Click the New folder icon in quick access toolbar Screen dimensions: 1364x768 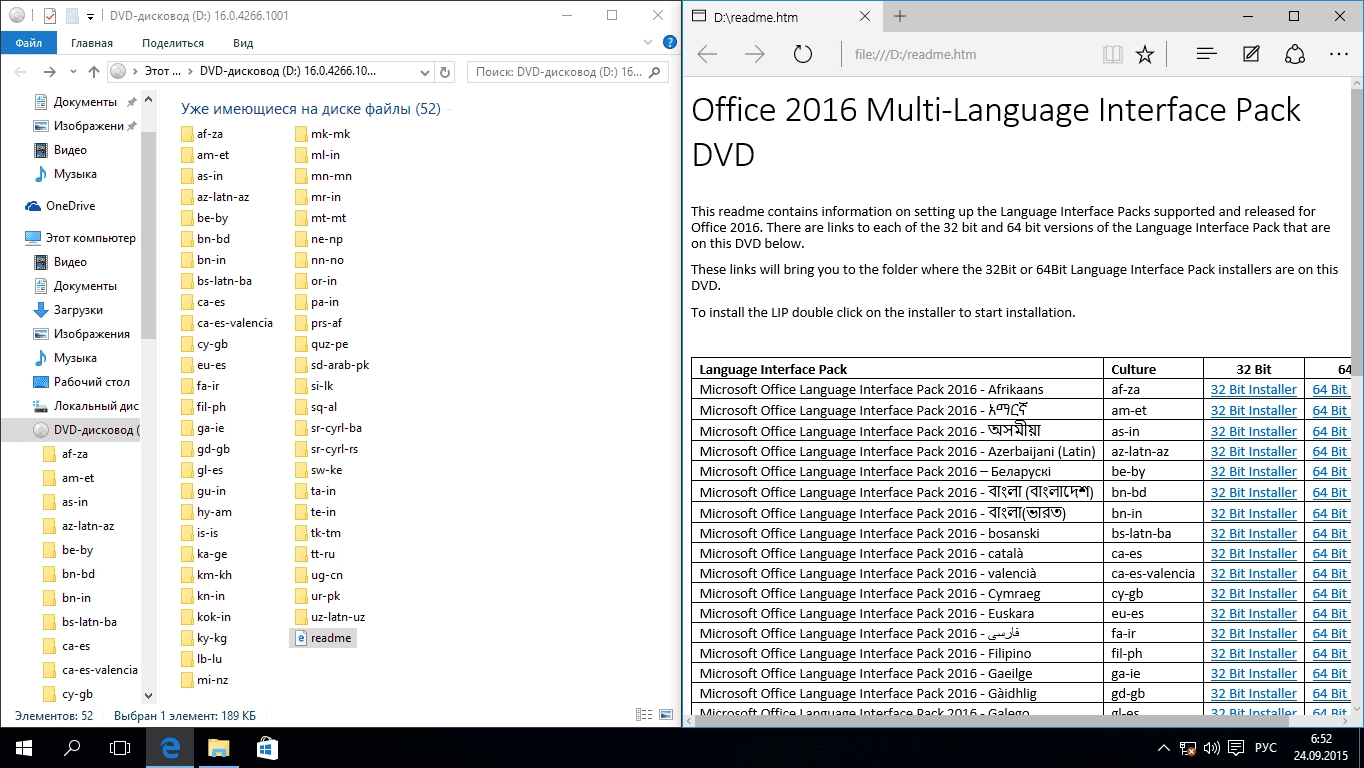pyautogui.click(x=71, y=16)
